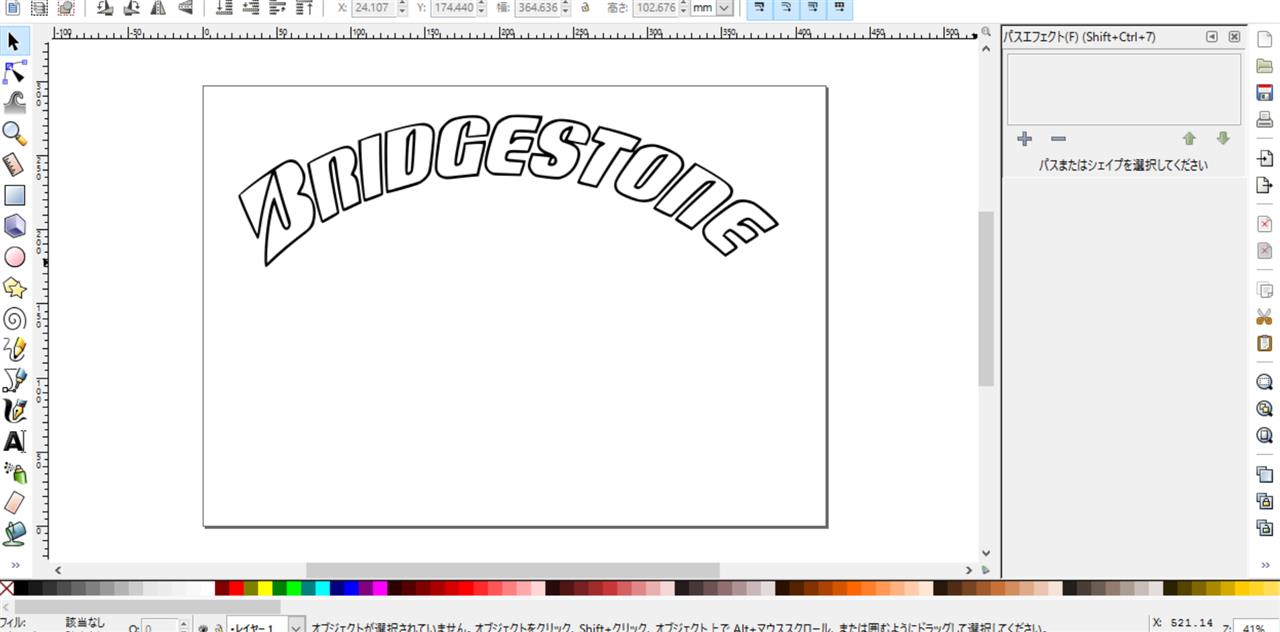This screenshot has height=632, width=1280.
Task: Click Select All in All Layers icon
Action: [x=39, y=8]
